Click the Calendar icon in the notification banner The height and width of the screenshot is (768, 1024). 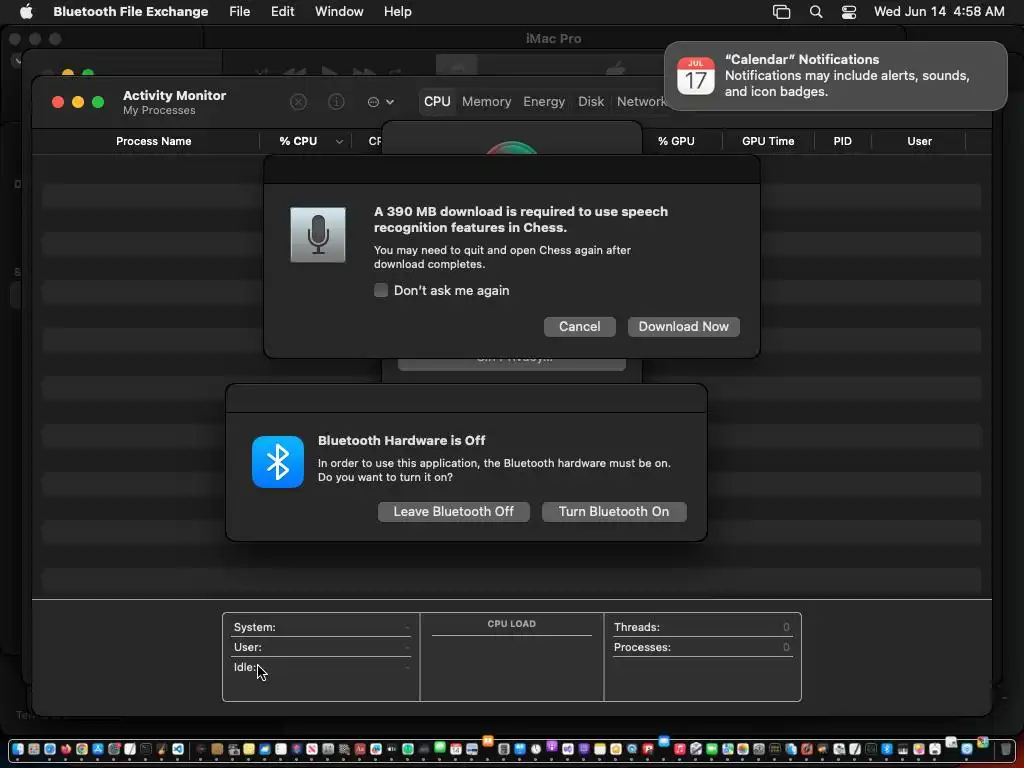click(696, 76)
